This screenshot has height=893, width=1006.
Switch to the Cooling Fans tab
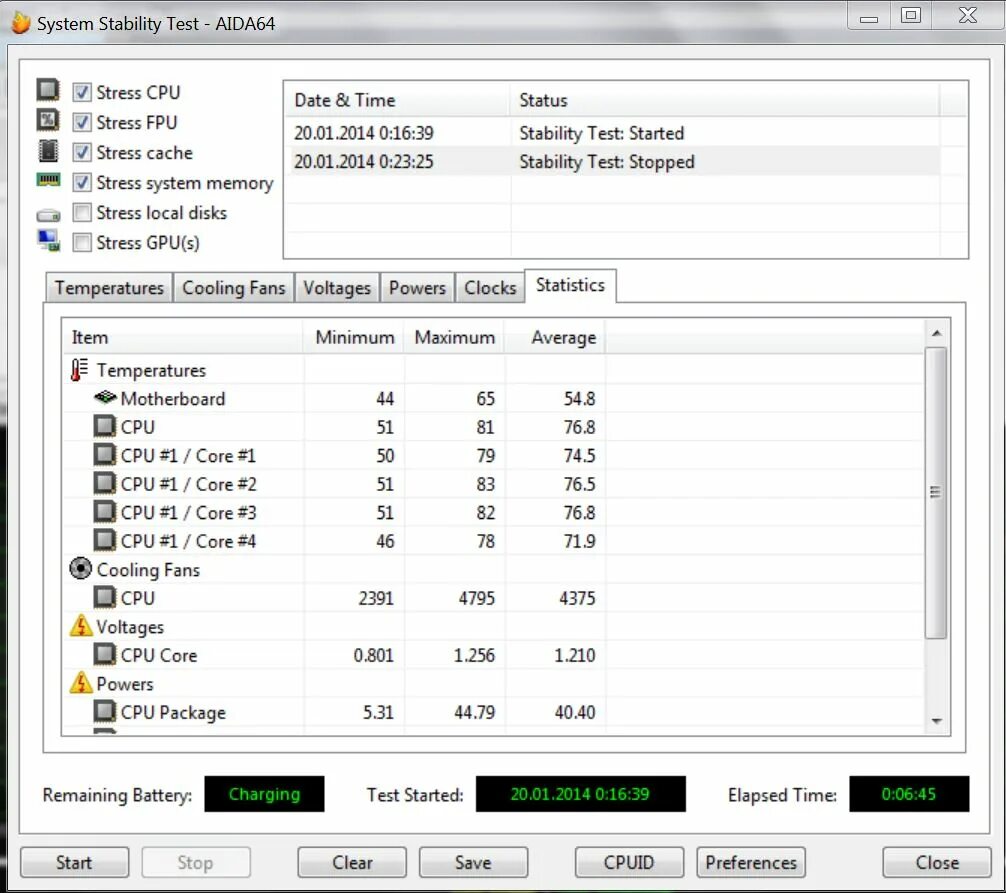pyautogui.click(x=234, y=287)
